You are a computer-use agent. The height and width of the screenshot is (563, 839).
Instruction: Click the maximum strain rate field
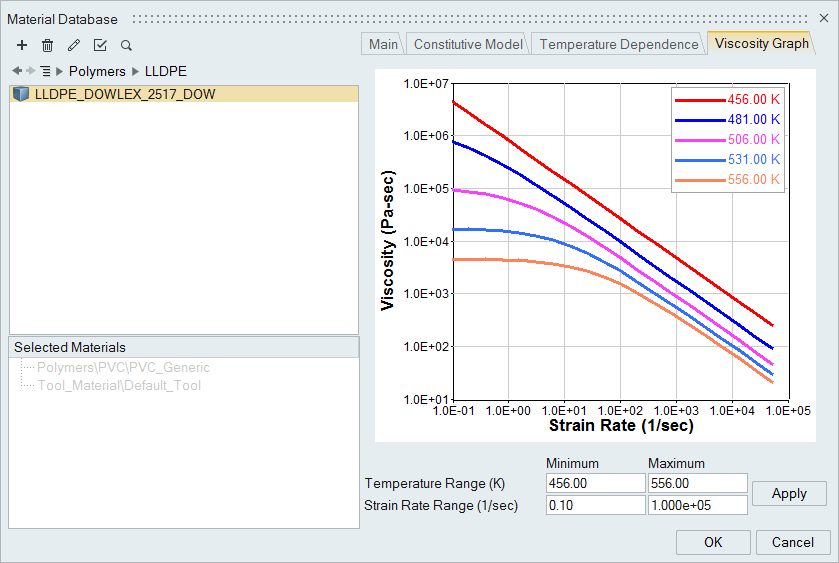click(697, 505)
